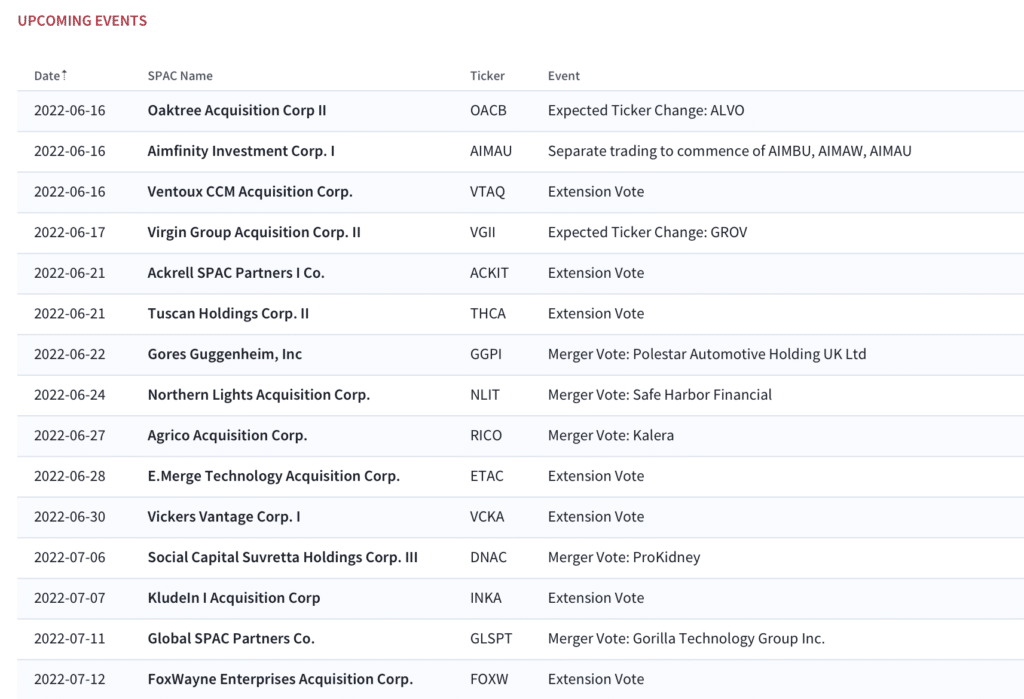Viewport: 1024px width, 699px height.
Task: Open E.Merge Technology Acquisition Corp. entry
Action: pyautogui.click(x=274, y=476)
